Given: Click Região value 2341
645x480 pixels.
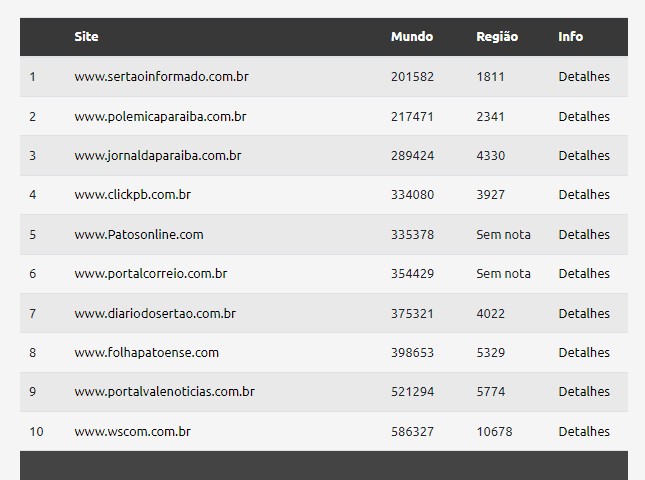Looking at the screenshot, I should tap(490, 116).
